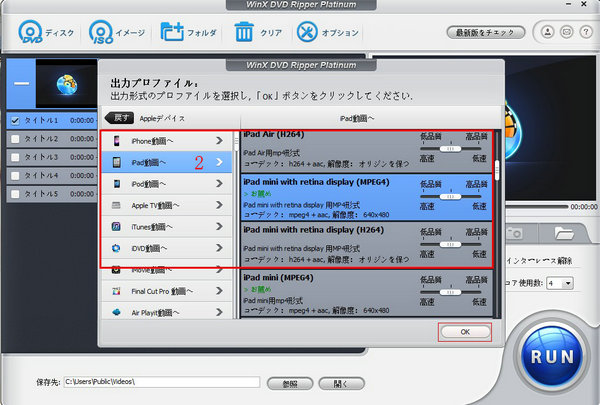Select the iPad mini (MPEG4) profile

366,293
